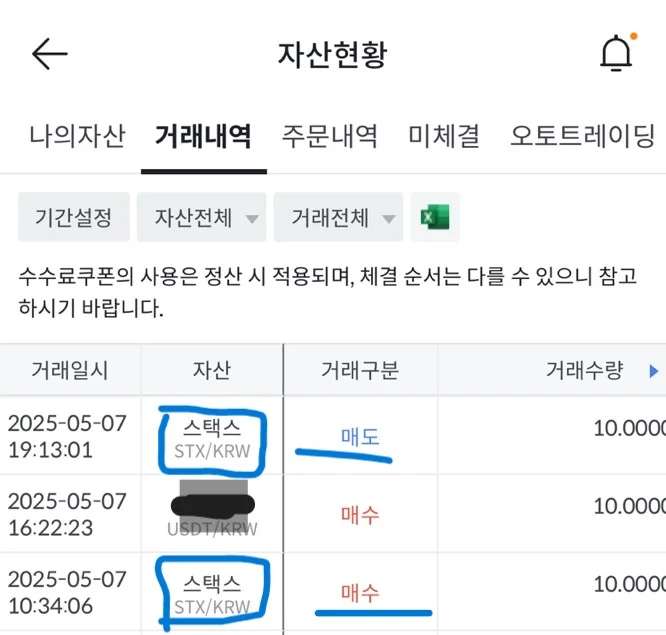666x635 pixels.
Task: Select 스택스 STX/KRW asset at 19:13:01
Action: coord(210,438)
